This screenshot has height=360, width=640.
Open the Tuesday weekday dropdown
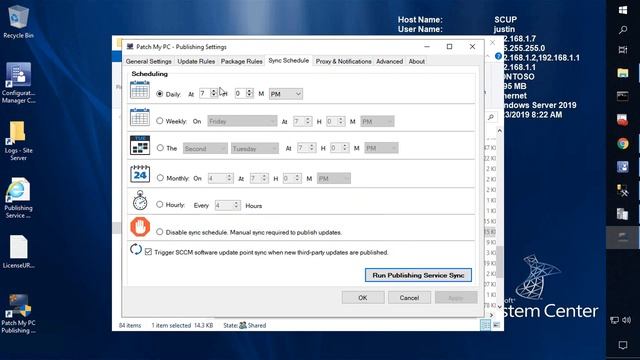pos(255,149)
